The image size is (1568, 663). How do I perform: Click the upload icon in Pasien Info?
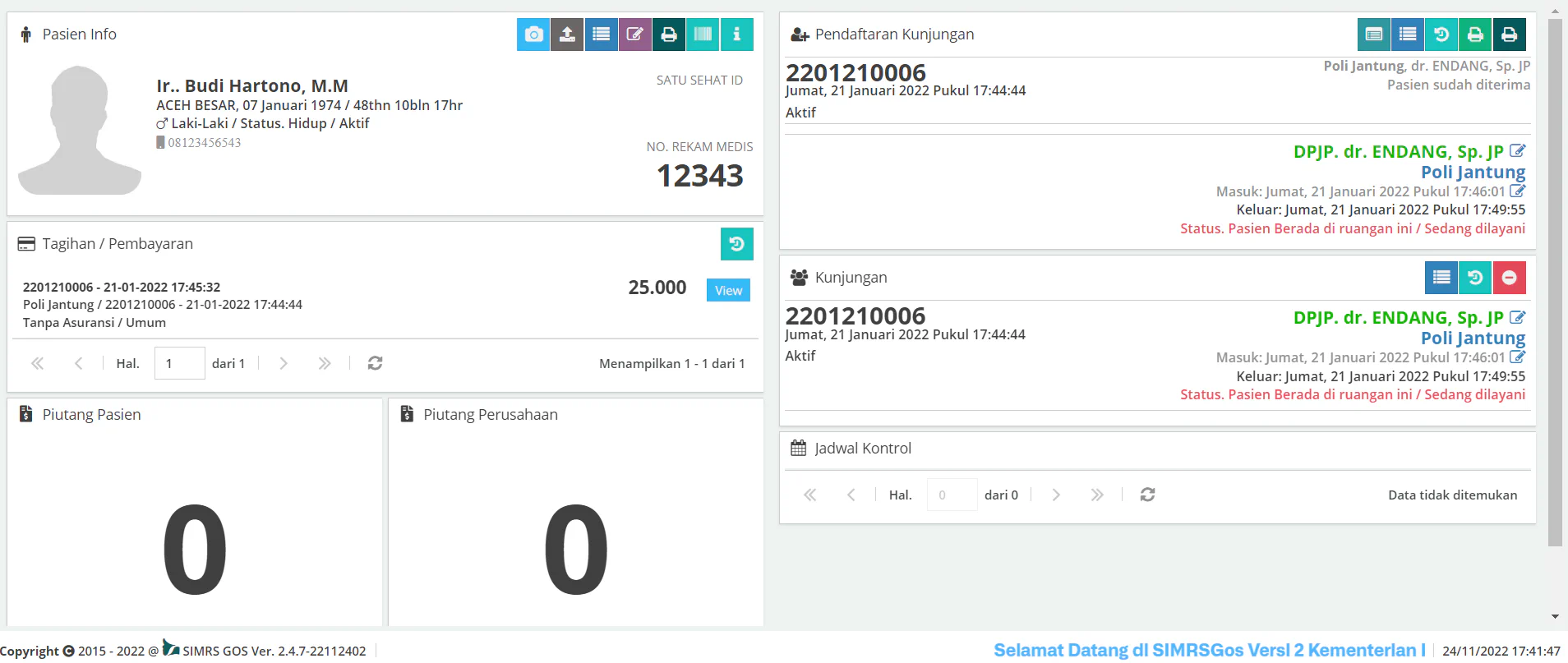[x=567, y=35]
